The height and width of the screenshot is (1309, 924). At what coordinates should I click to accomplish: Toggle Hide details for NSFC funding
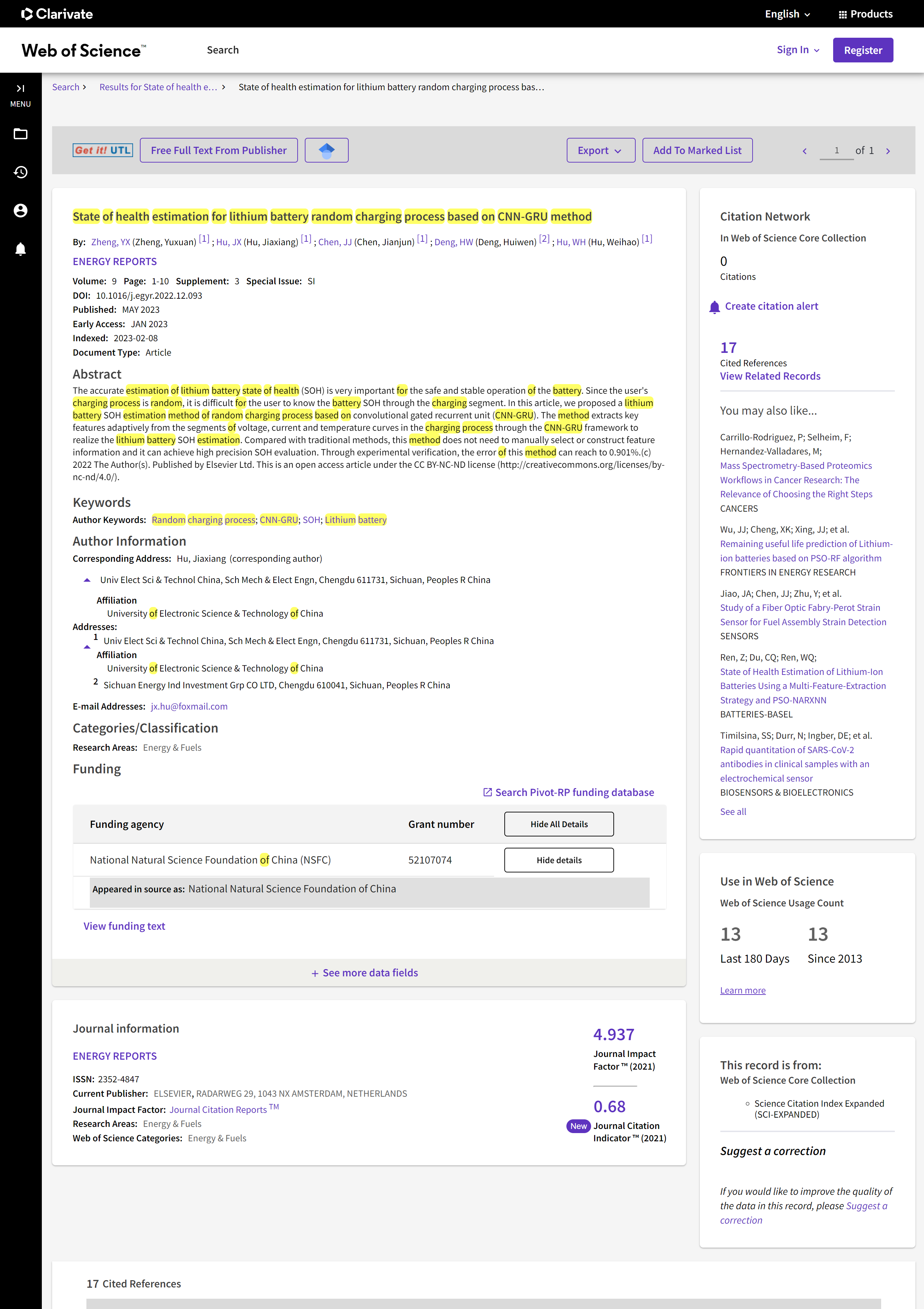point(559,860)
